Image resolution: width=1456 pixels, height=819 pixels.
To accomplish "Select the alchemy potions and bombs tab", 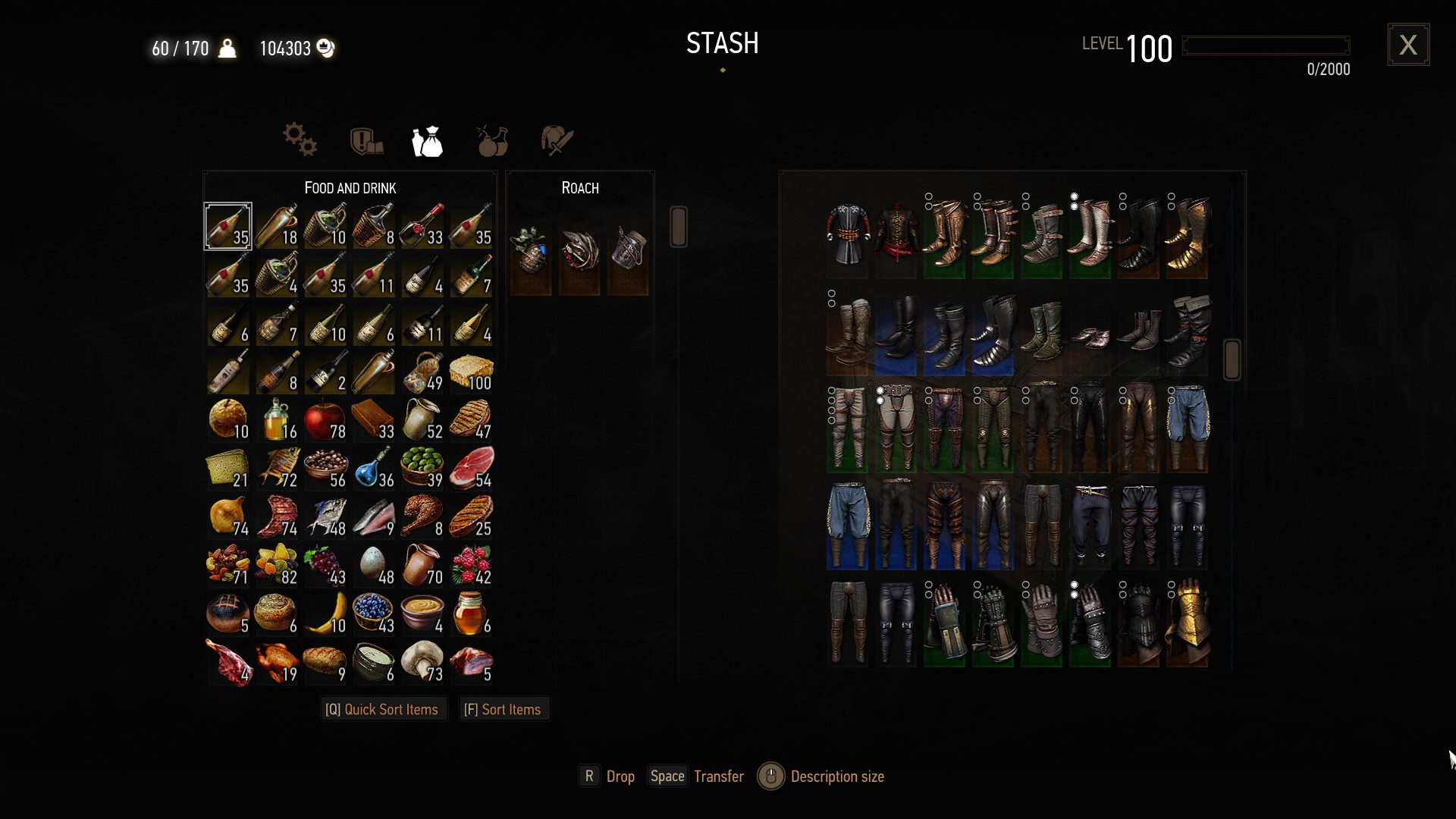I will [492, 141].
